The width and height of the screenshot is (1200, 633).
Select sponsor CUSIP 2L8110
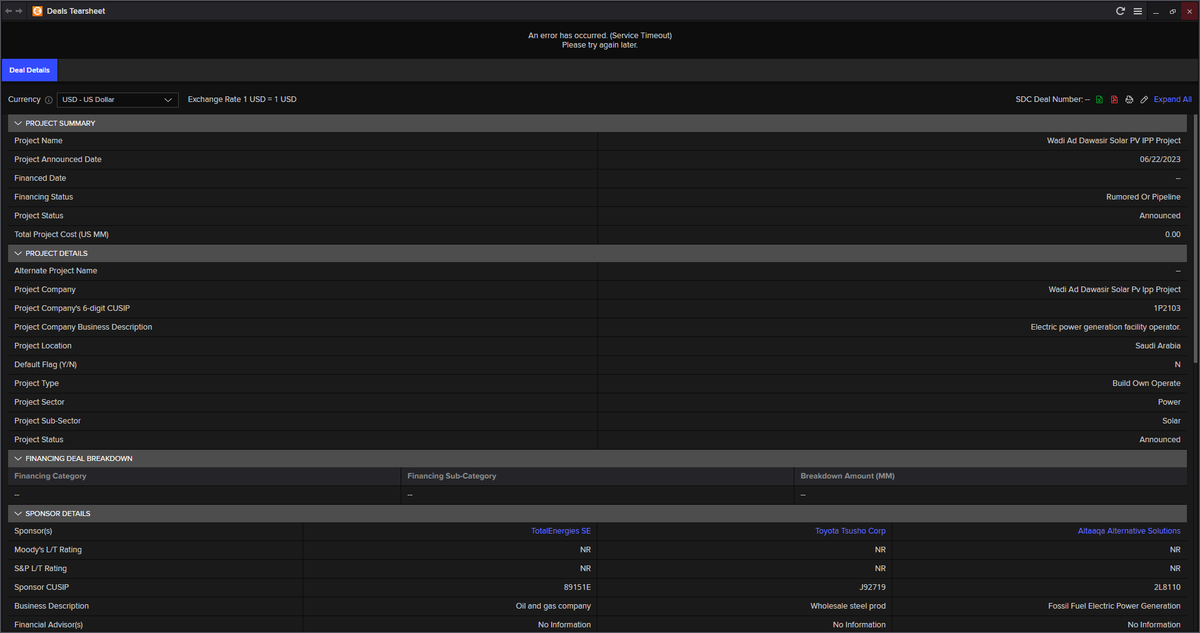1167,587
